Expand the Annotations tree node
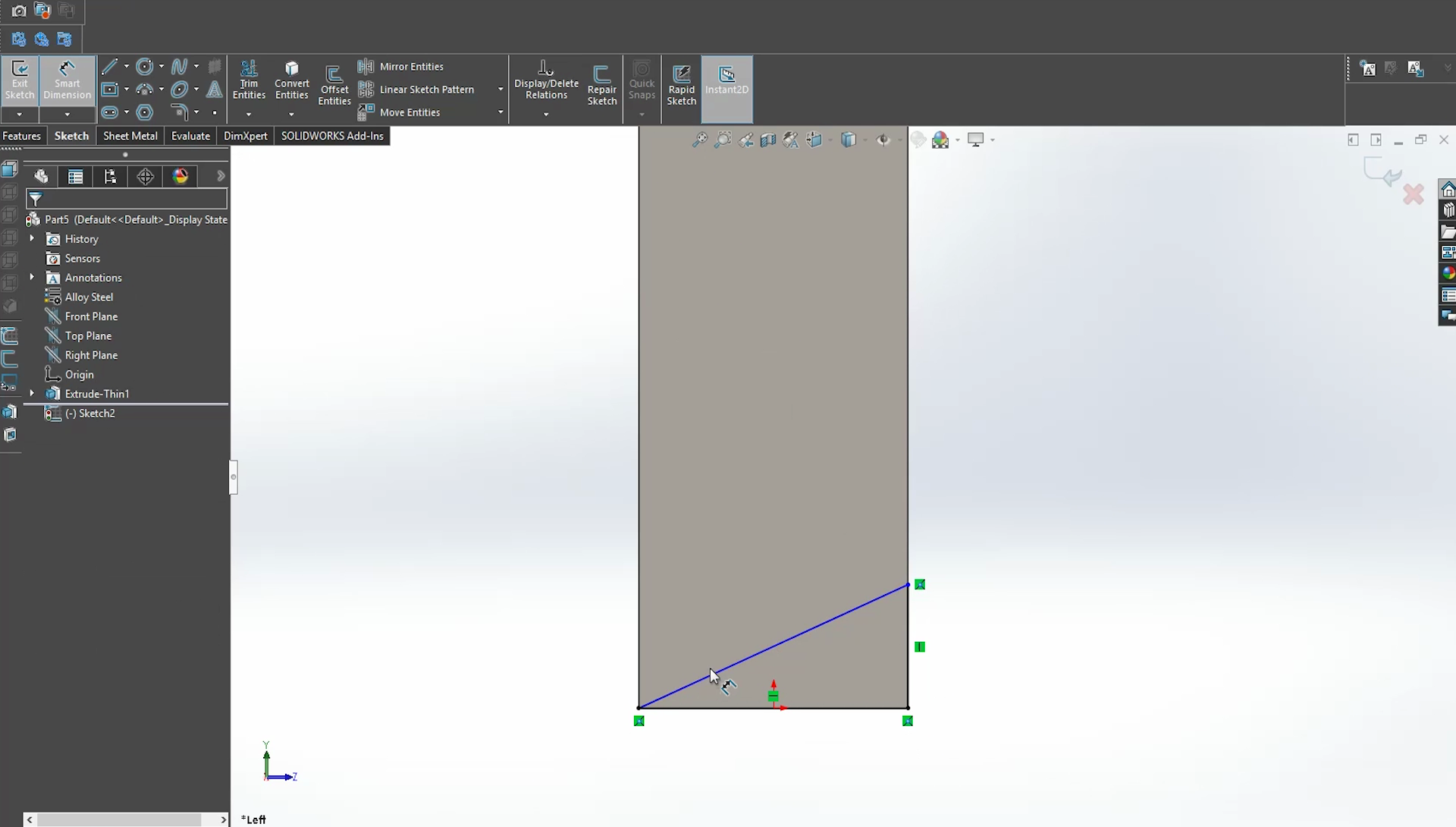The image size is (1456, 827). click(32, 278)
